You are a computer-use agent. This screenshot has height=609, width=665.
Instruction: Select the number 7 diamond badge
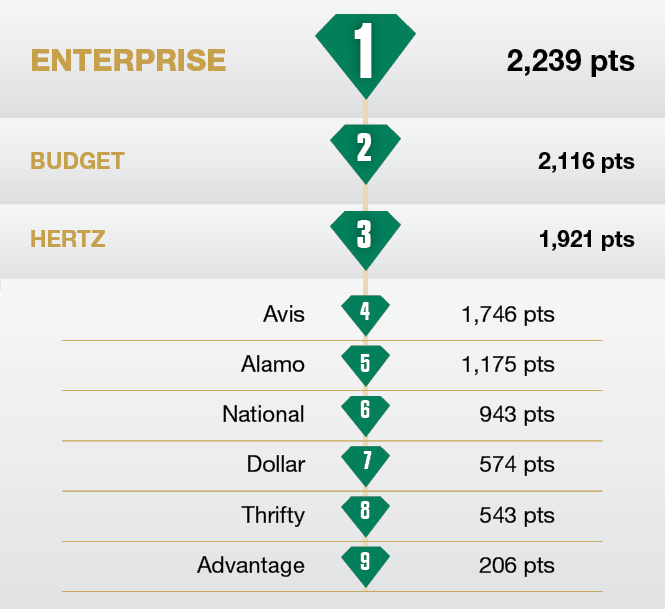(x=365, y=464)
